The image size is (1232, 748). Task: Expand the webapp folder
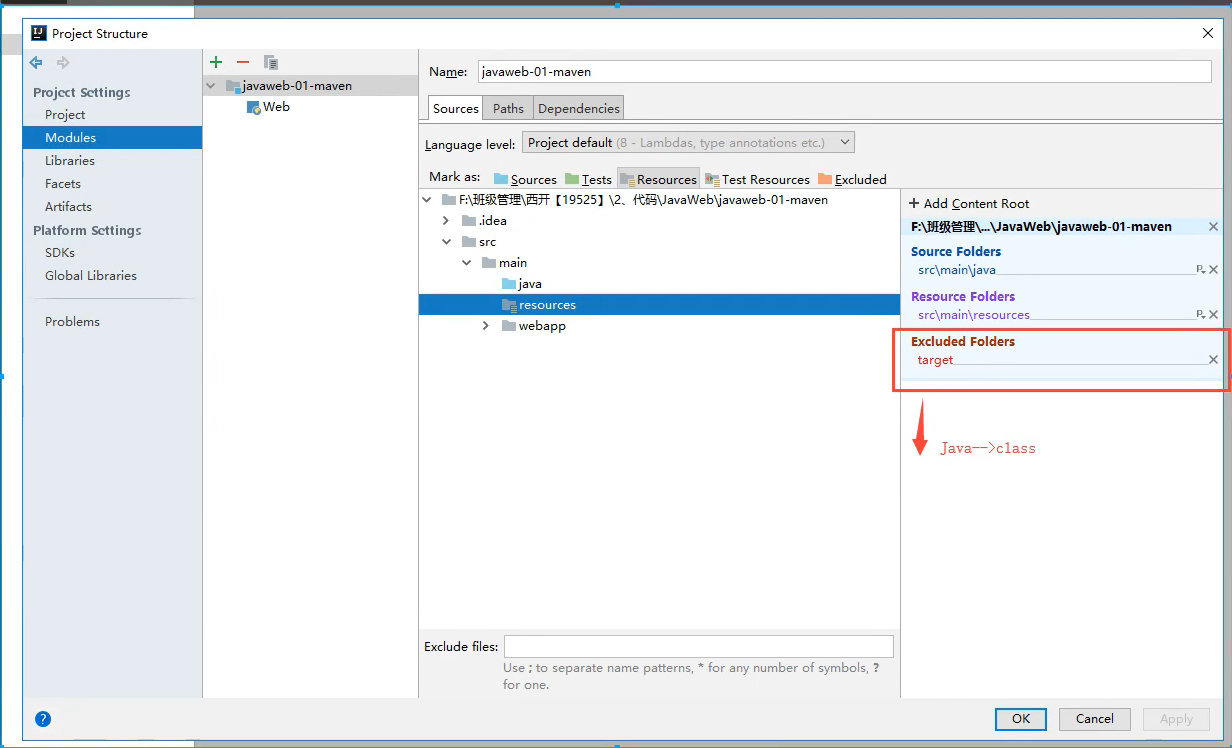coord(486,326)
